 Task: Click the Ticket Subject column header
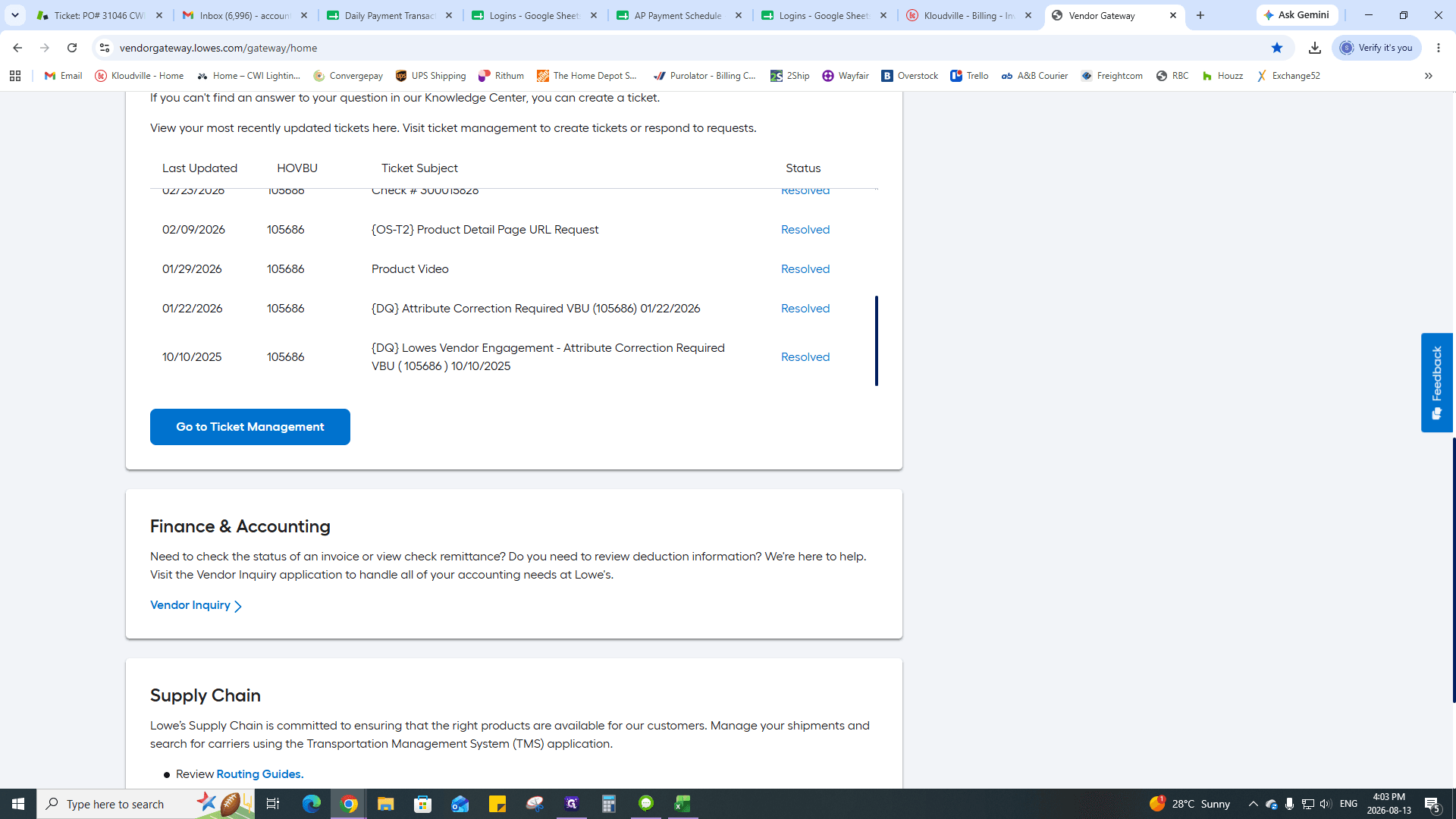pyautogui.click(x=419, y=168)
